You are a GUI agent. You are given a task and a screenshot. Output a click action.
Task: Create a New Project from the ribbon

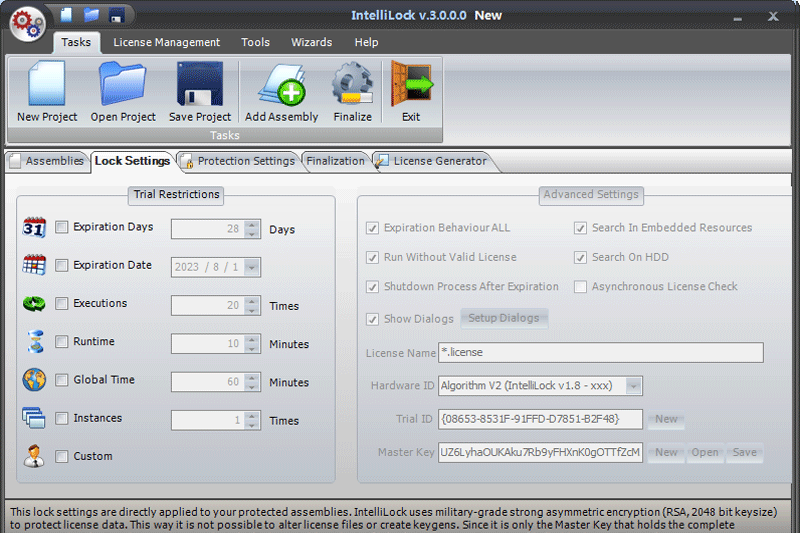47,92
